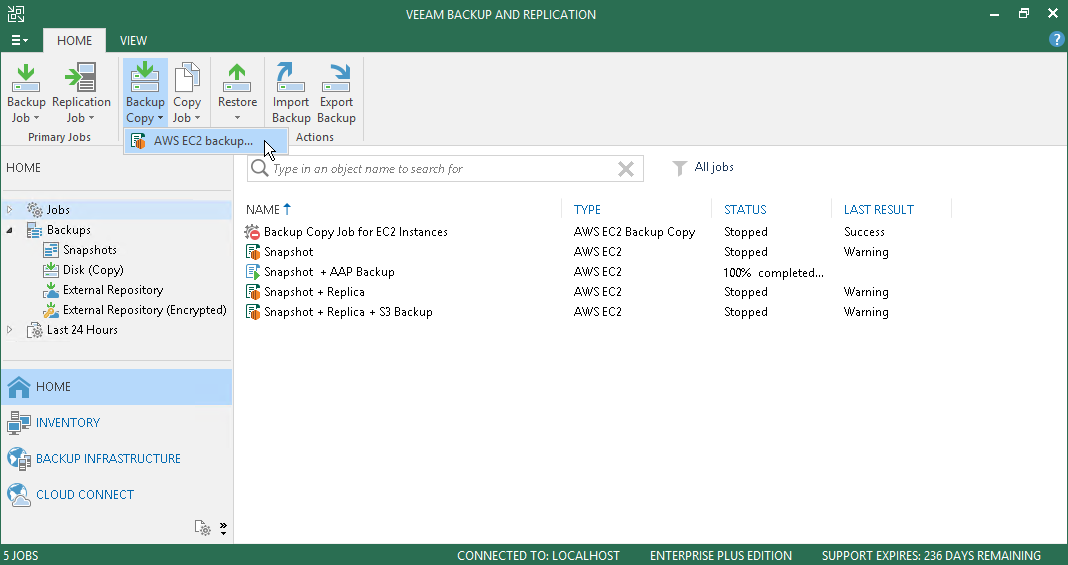
Task: Click the Snapshots tree icon
Action: [x=51, y=250]
